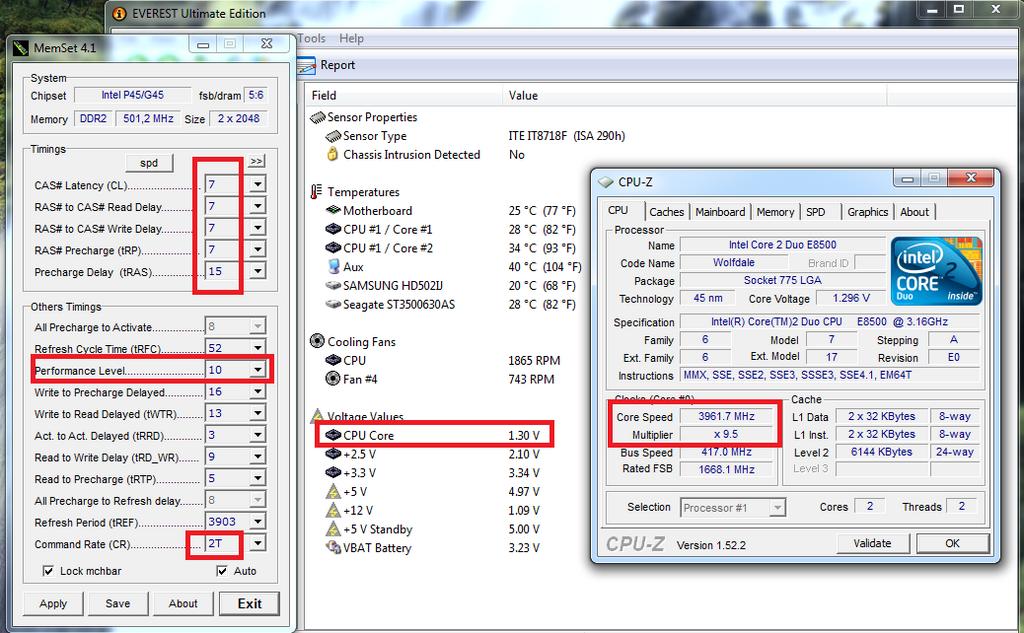This screenshot has width=1024, height=633.
Task: Open the Help menu in EVEREST
Action: coord(351,39)
